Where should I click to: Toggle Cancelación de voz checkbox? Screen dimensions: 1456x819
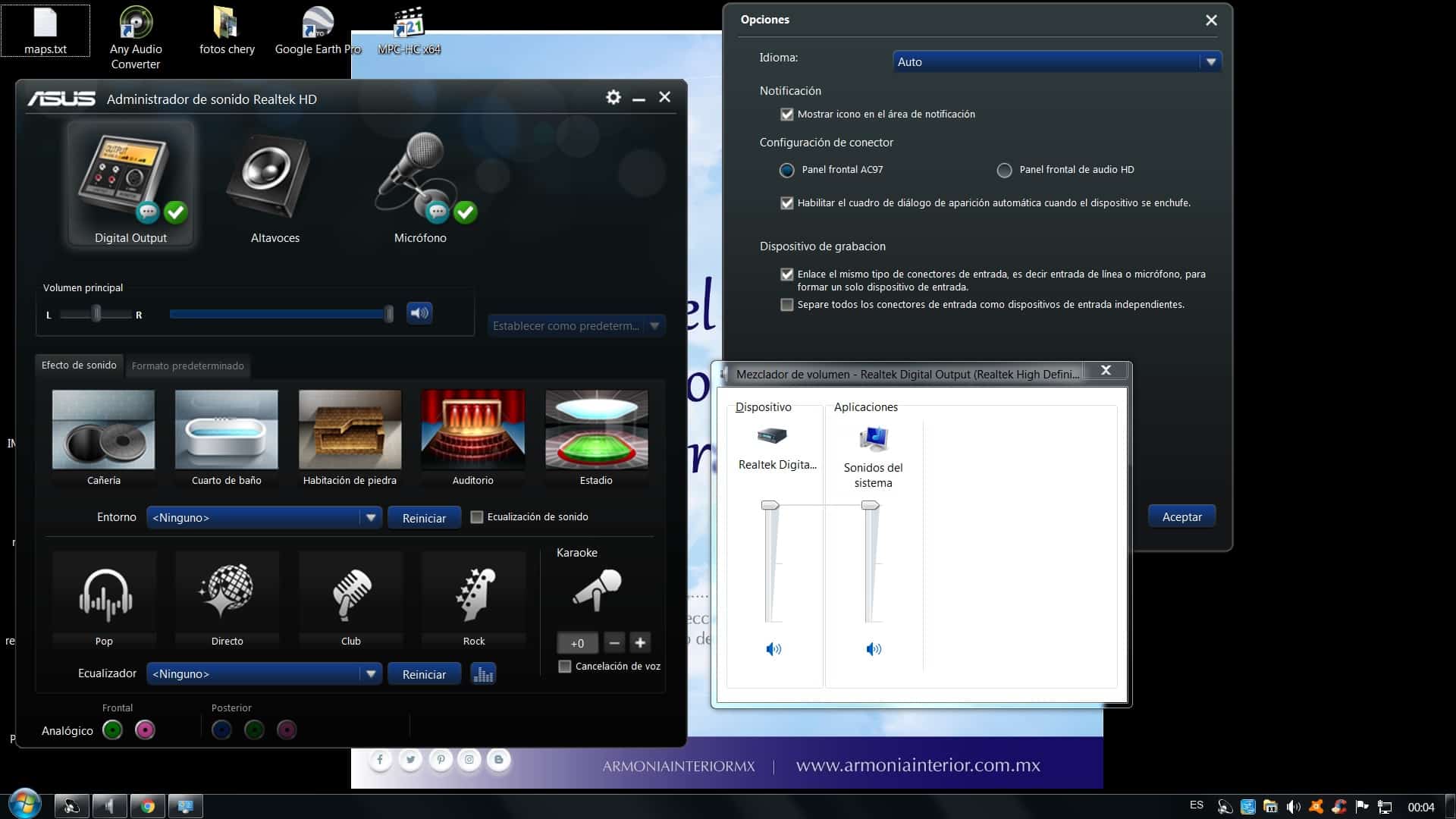[565, 667]
